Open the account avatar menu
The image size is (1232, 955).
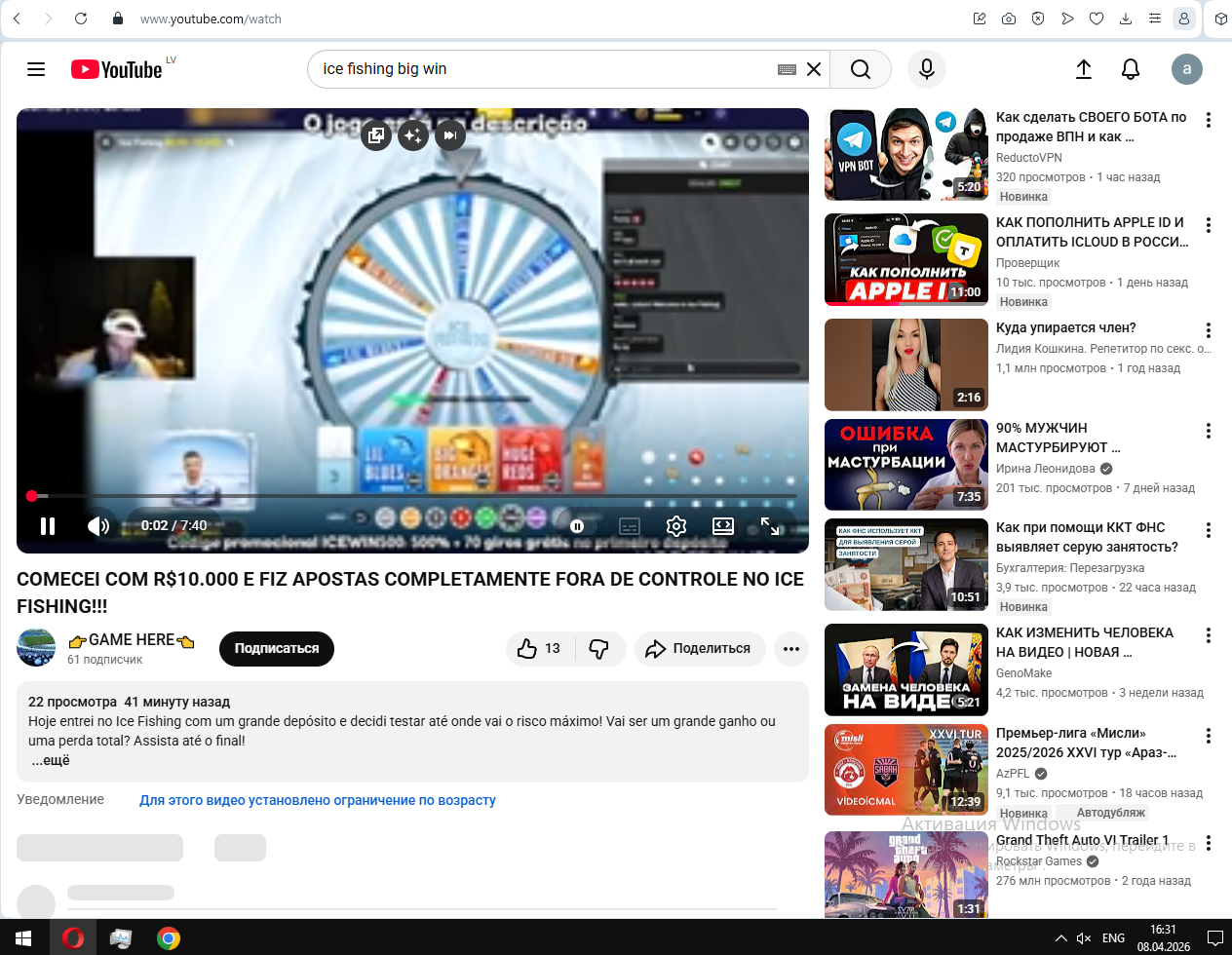coord(1187,69)
